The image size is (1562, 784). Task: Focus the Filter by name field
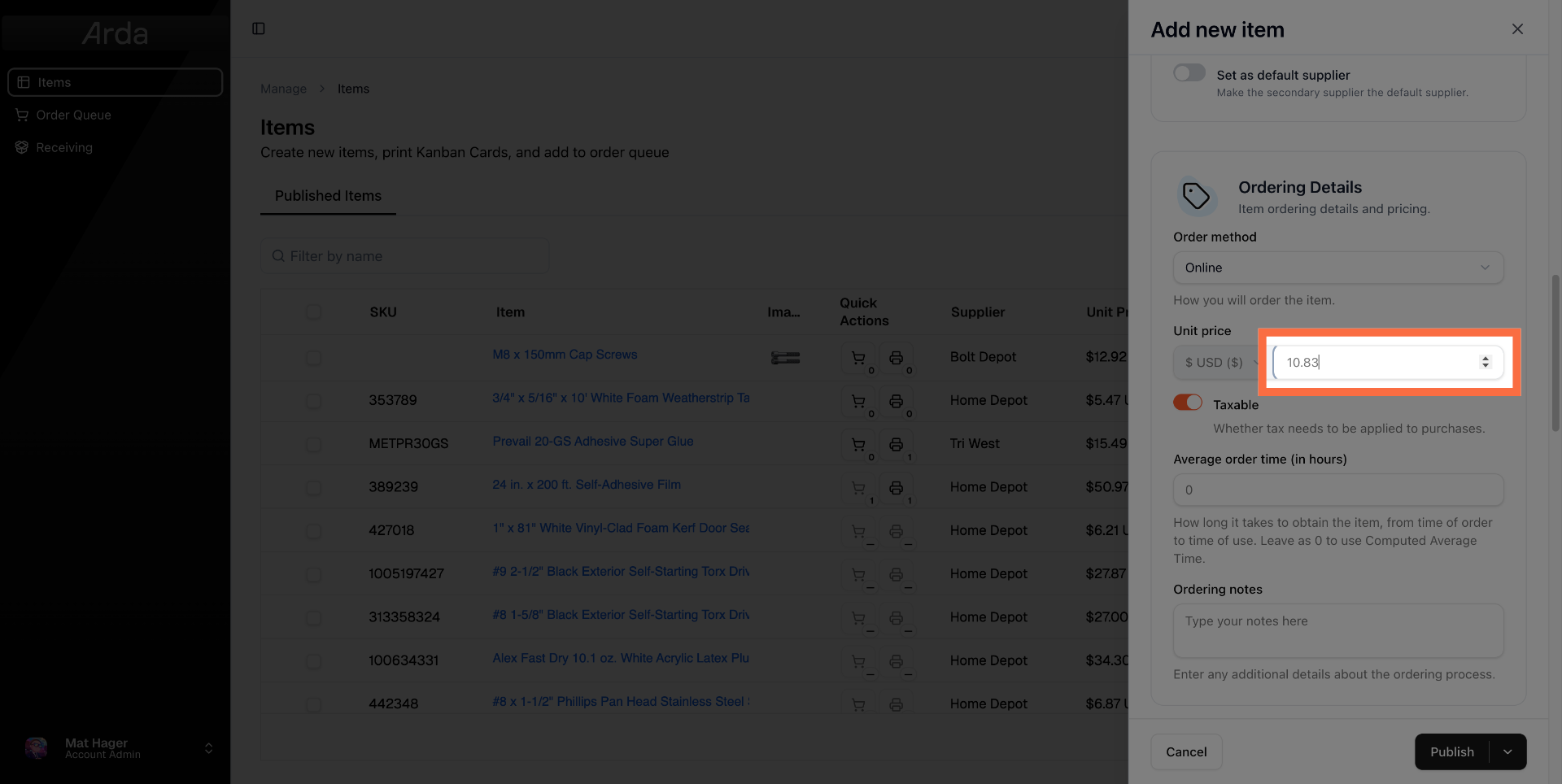pos(404,256)
